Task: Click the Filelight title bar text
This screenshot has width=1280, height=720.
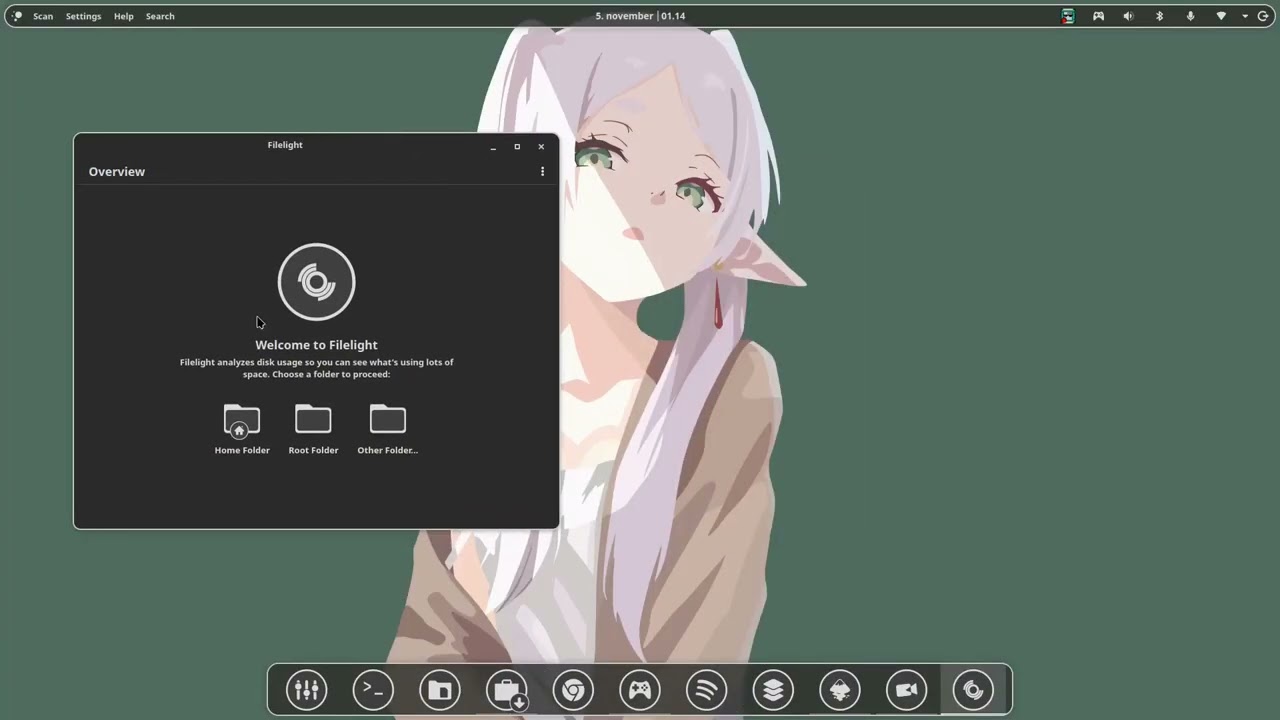Action: 285,145
